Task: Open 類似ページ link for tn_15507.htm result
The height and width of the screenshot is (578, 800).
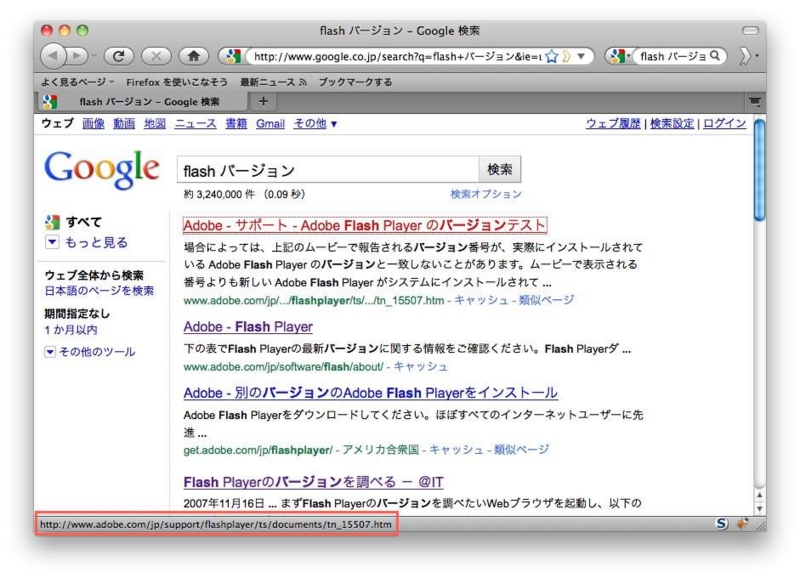Action: pos(546,300)
